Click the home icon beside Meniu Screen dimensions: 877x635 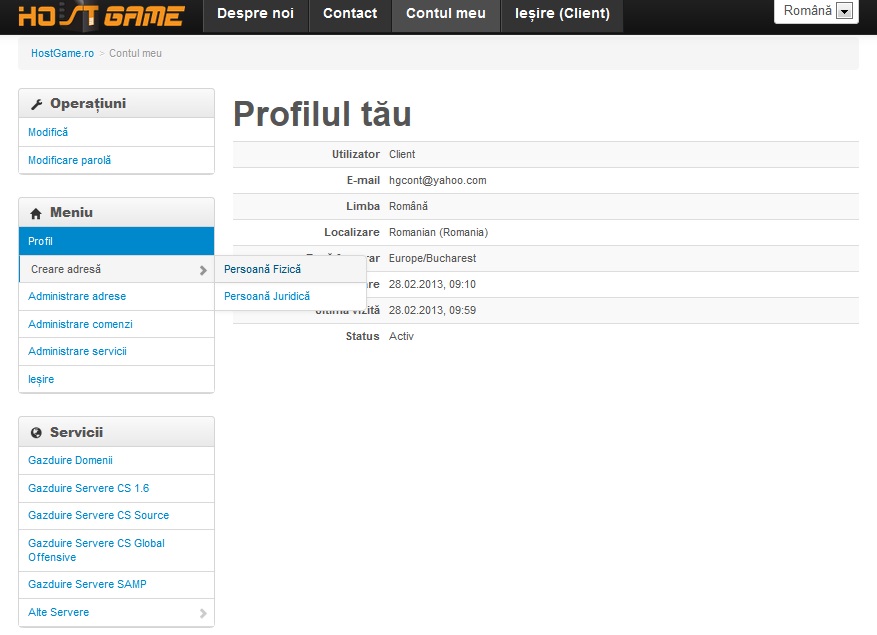coord(36,213)
